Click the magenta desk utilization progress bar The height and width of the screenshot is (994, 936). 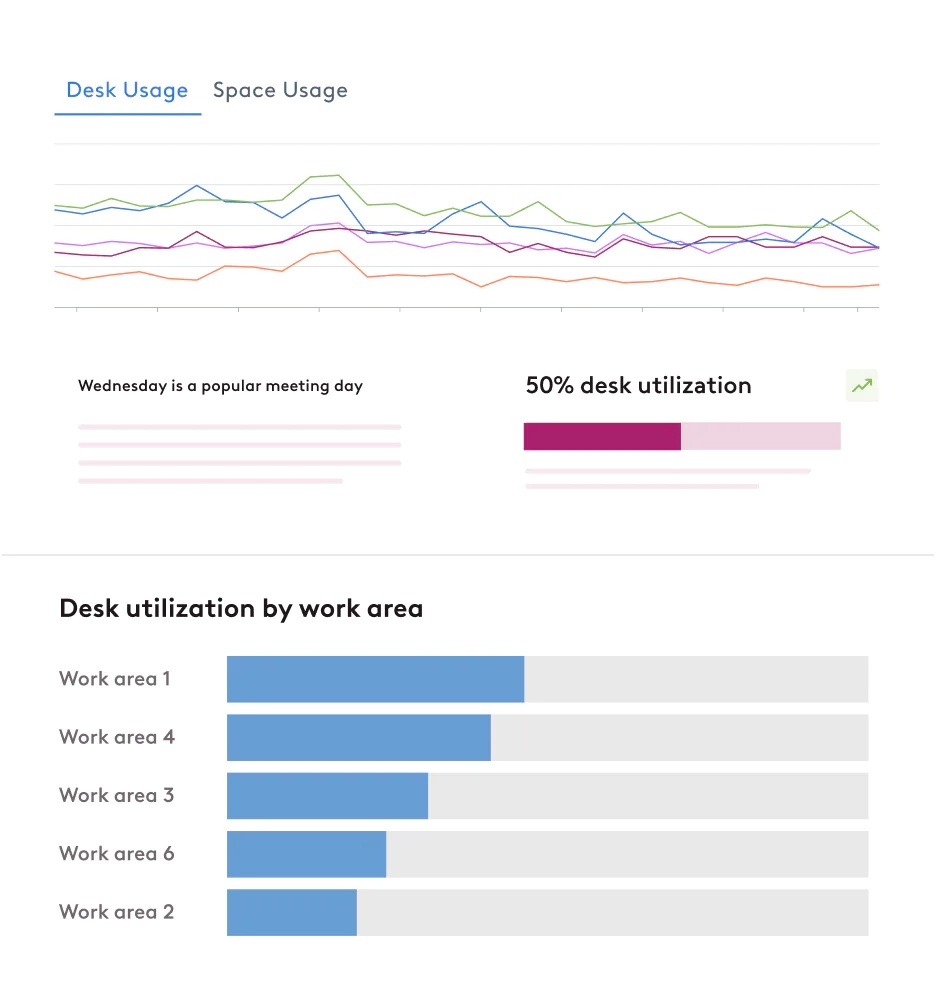[x=602, y=436]
